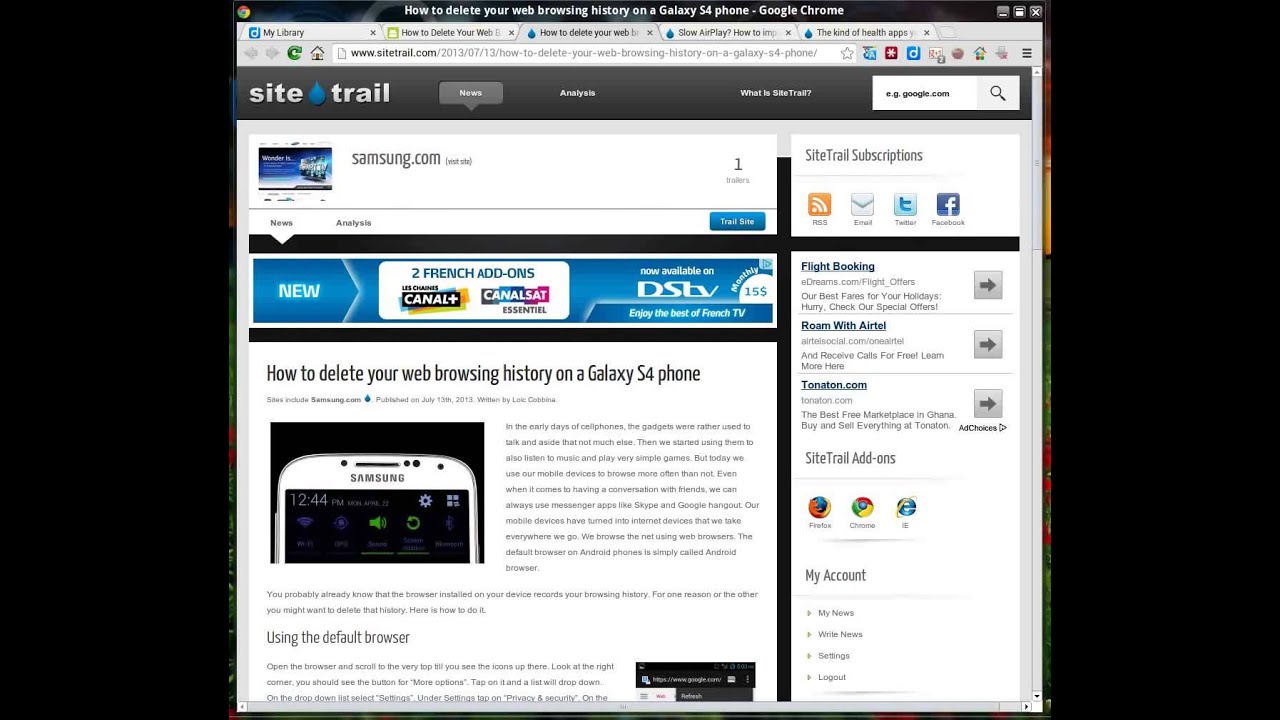Open Write News in My Account
This screenshot has width=1280, height=720.
click(840, 634)
